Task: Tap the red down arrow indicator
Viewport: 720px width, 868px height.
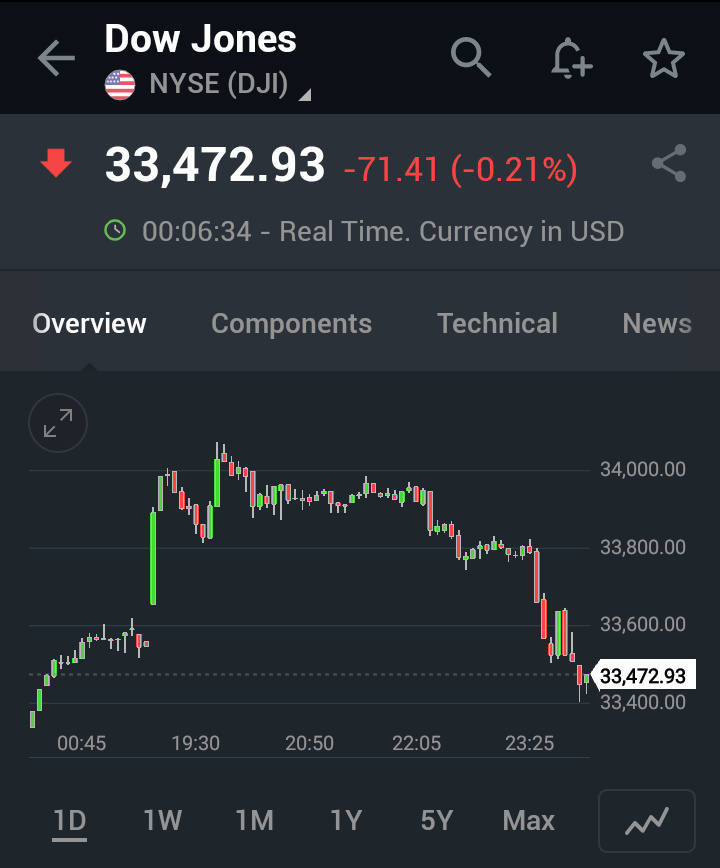Action: (x=56, y=163)
